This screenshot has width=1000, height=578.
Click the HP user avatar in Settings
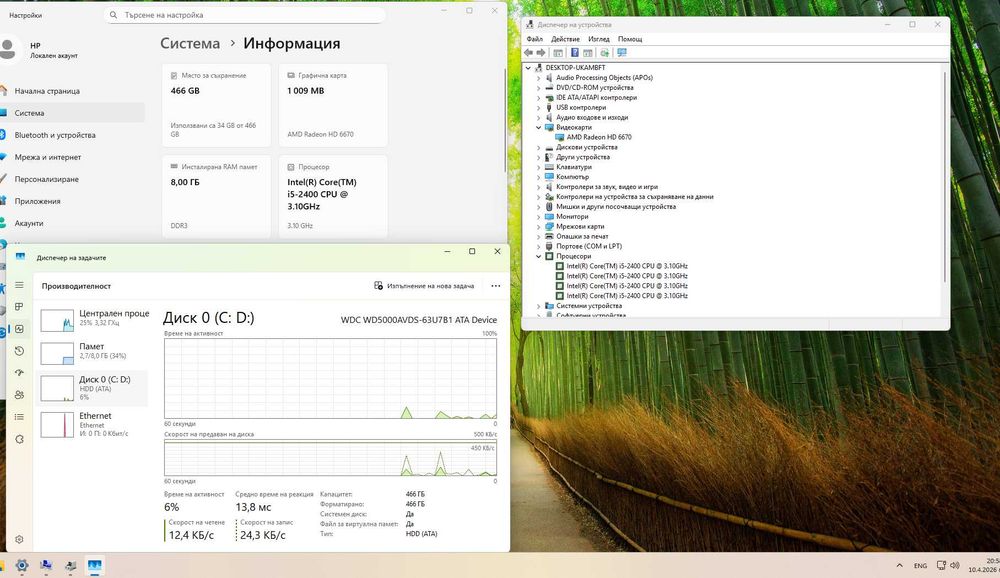pyautogui.click(x=7, y=49)
